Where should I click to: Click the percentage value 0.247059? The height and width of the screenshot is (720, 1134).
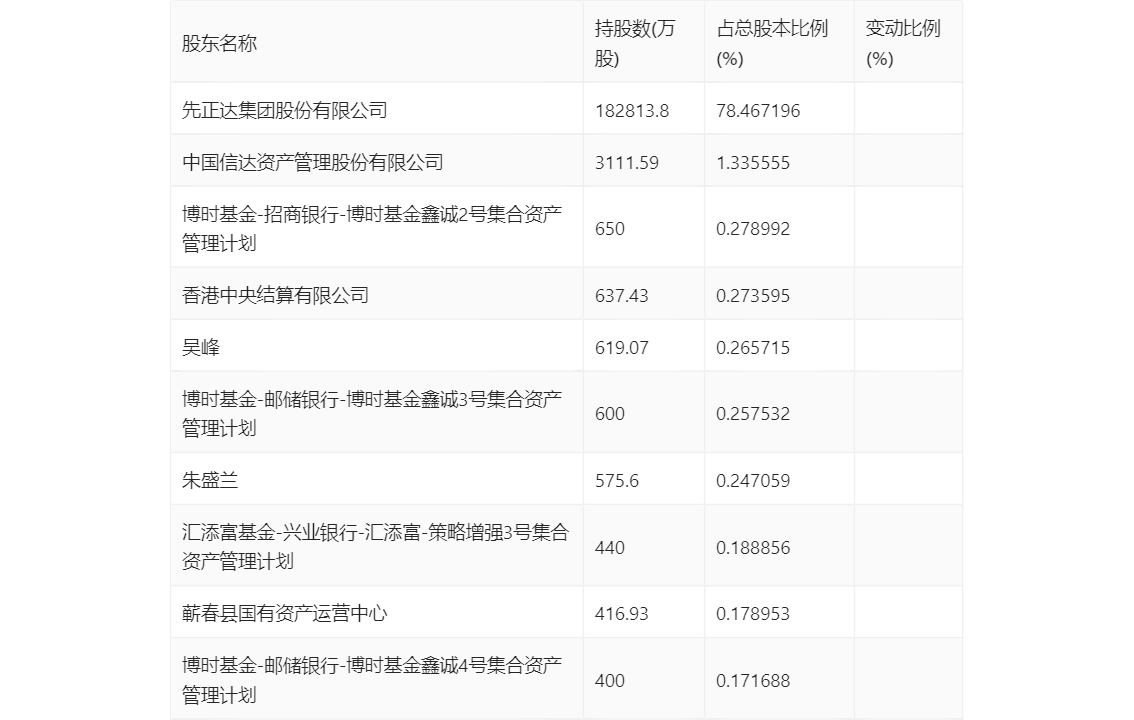[753, 481]
